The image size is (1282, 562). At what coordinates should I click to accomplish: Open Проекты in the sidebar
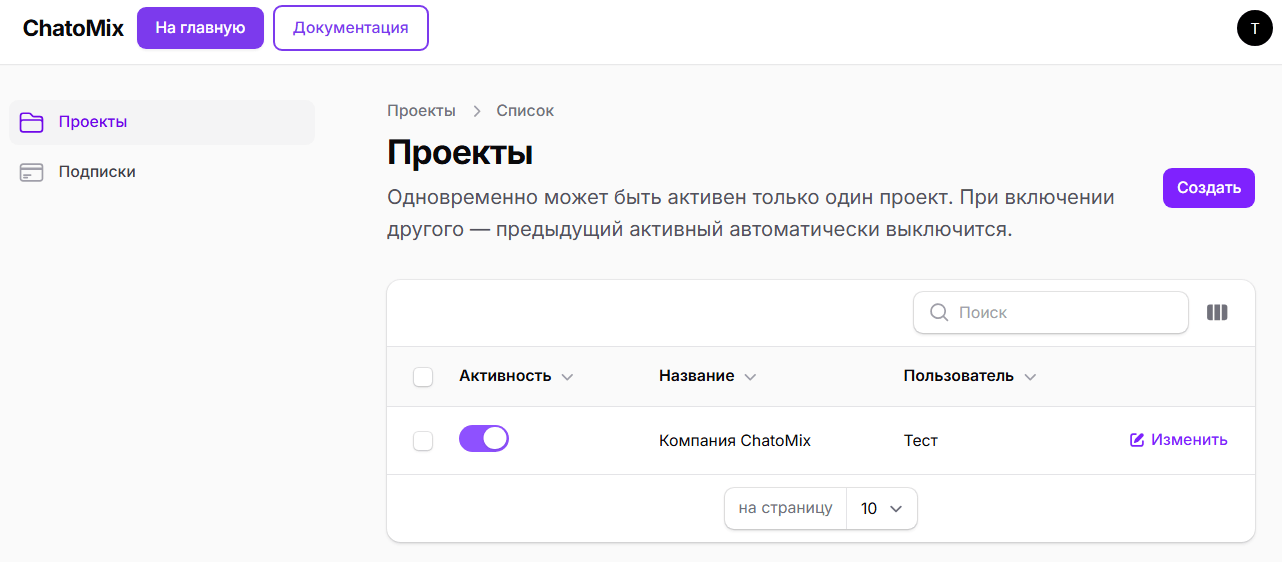[162, 122]
